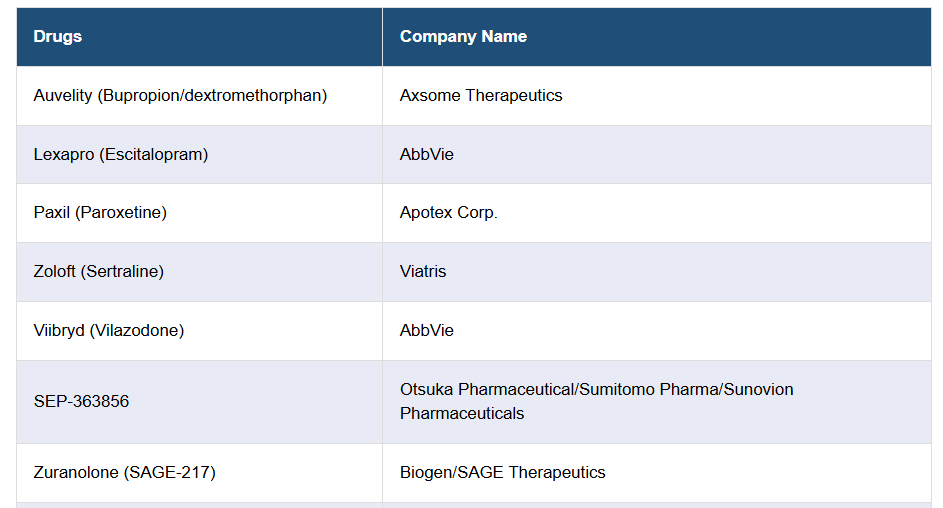943x508 pixels.
Task: Click the word Lexapro
Action: tap(63, 155)
